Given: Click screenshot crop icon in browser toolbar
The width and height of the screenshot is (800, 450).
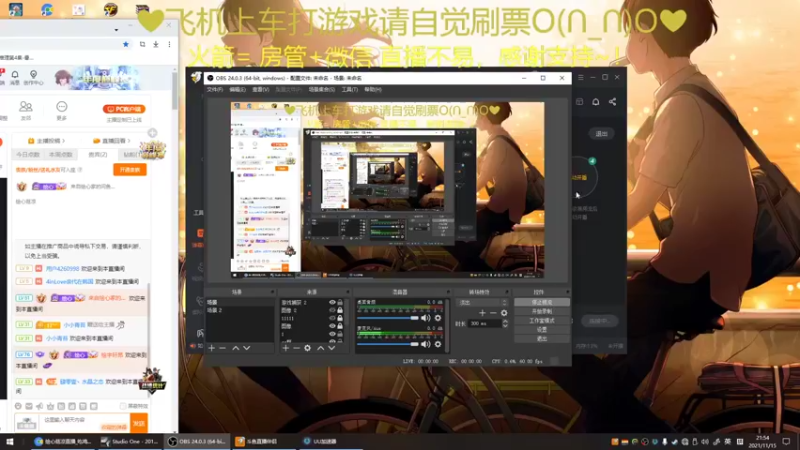Looking at the screenshot, I should coord(142,44).
